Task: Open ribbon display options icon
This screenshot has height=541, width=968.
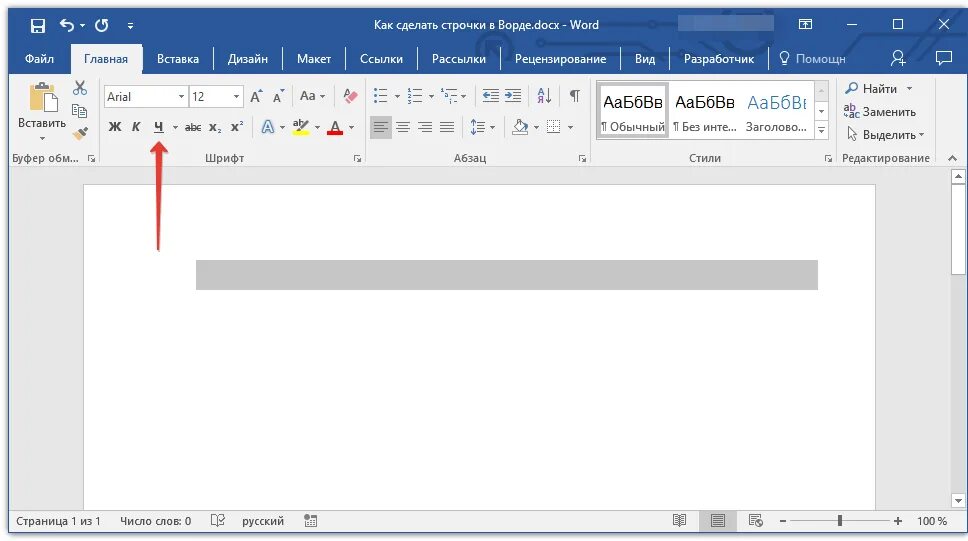Action: point(806,25)
